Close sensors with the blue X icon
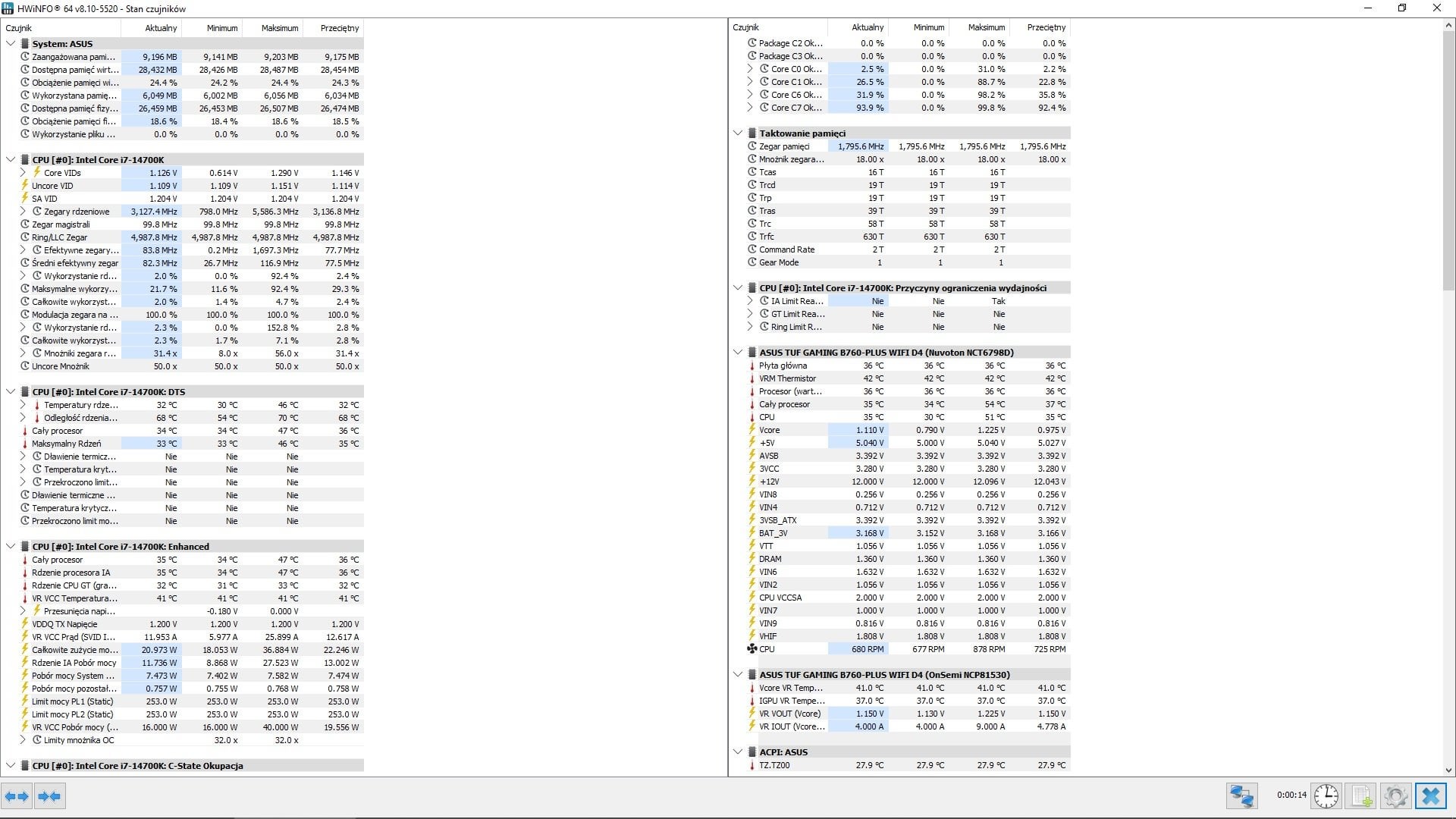This screenshot has height=819, width=1456. 1431,796
